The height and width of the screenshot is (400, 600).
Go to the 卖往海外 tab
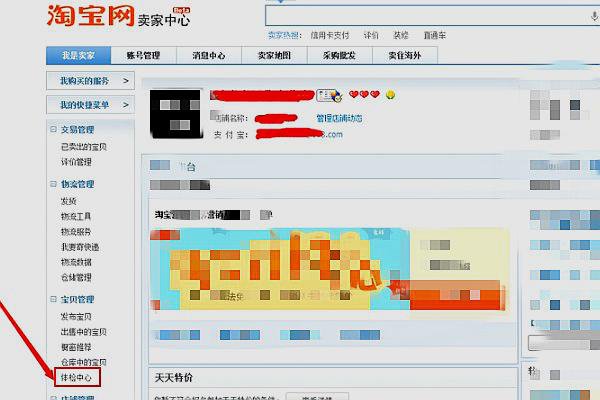pyautogui.click(x=405, y=56)
